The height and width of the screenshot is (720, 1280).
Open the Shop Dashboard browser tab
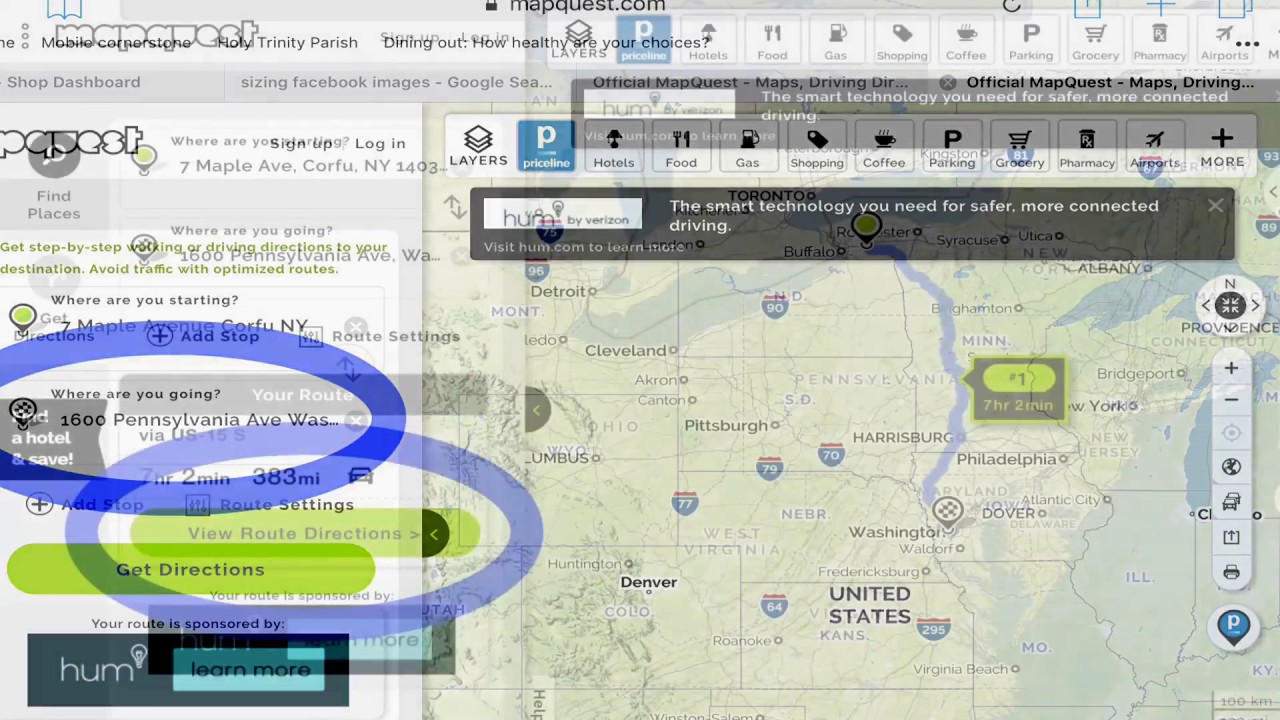click(x=74, y=82)
